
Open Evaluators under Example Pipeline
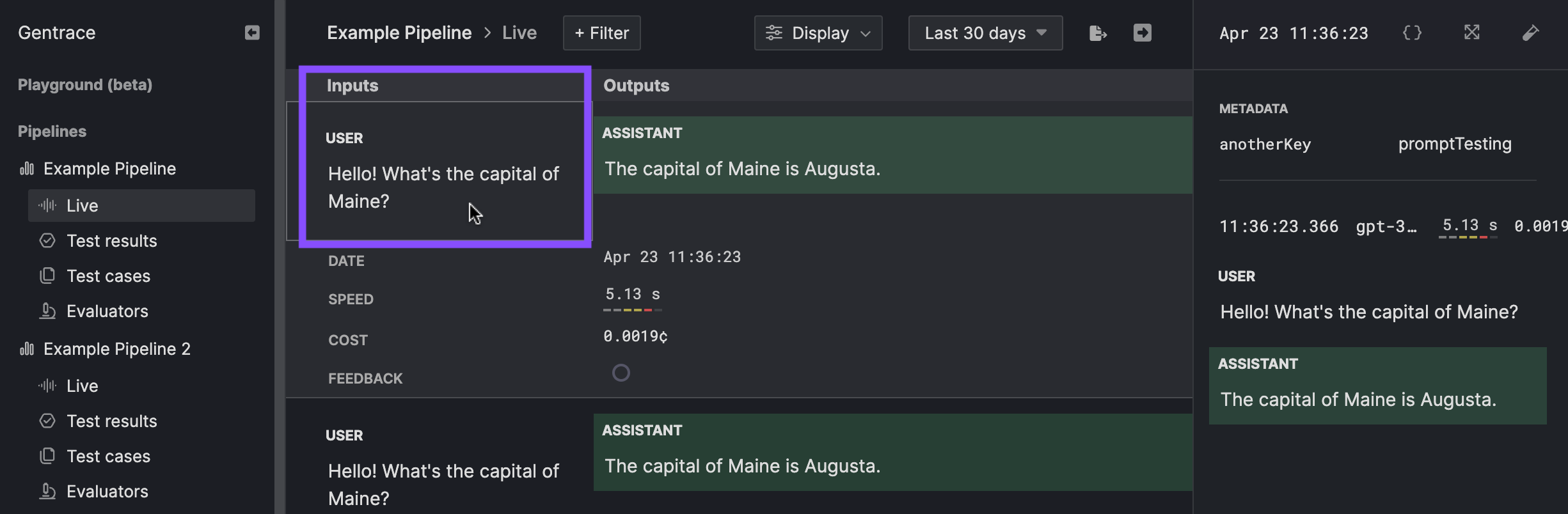pos(107,311)
